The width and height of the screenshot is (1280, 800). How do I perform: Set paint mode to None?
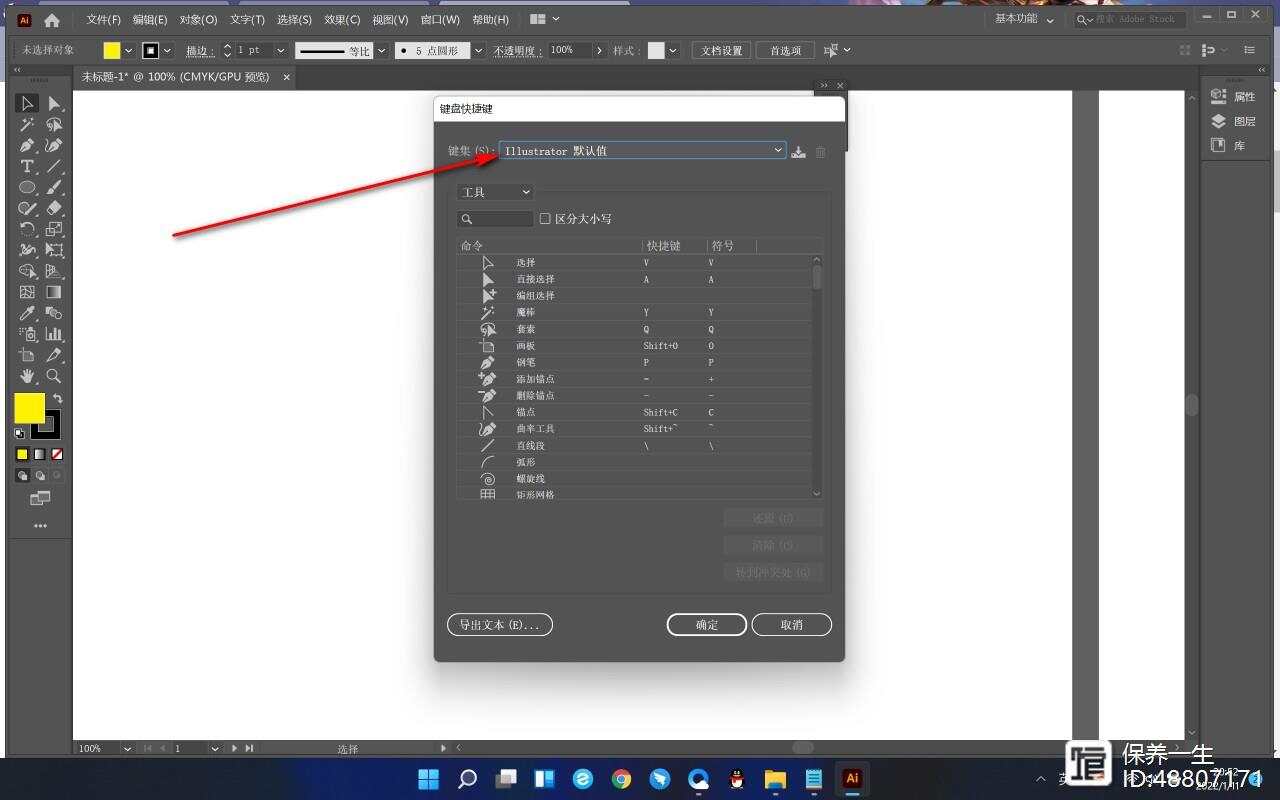pyautogui.click(x=57, y=454)
